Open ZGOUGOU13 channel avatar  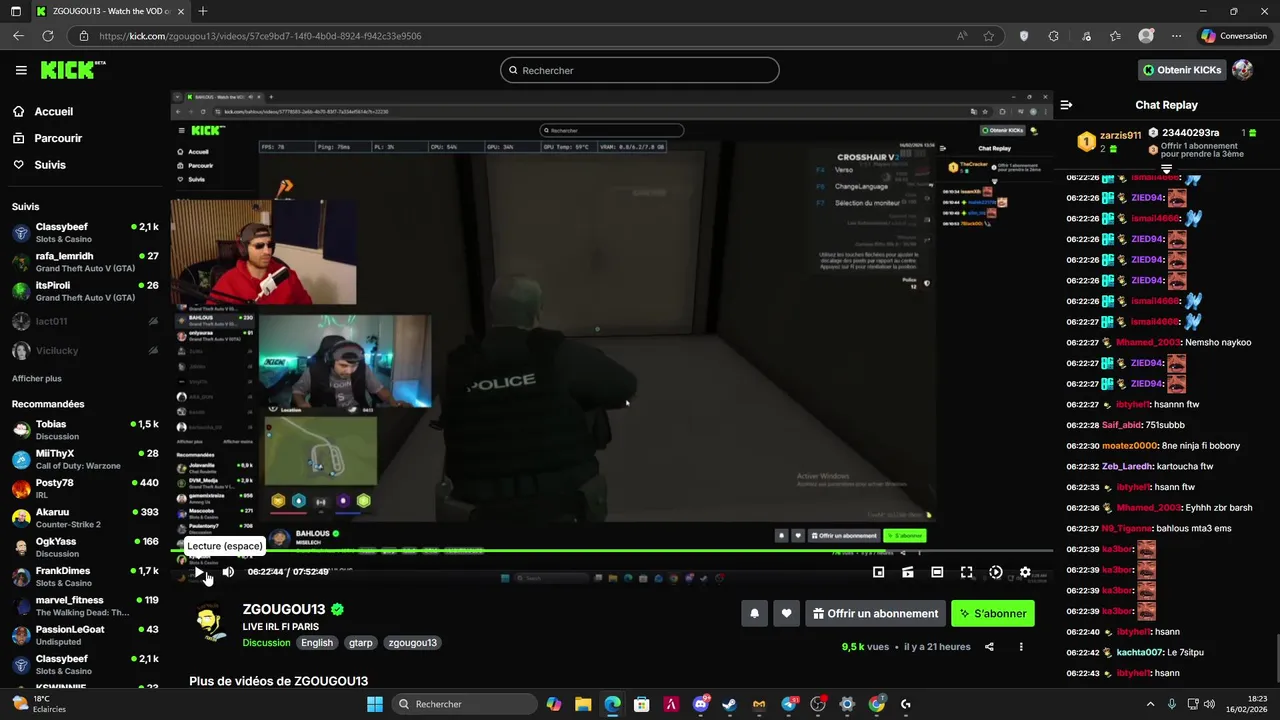(x=210, y=622)
